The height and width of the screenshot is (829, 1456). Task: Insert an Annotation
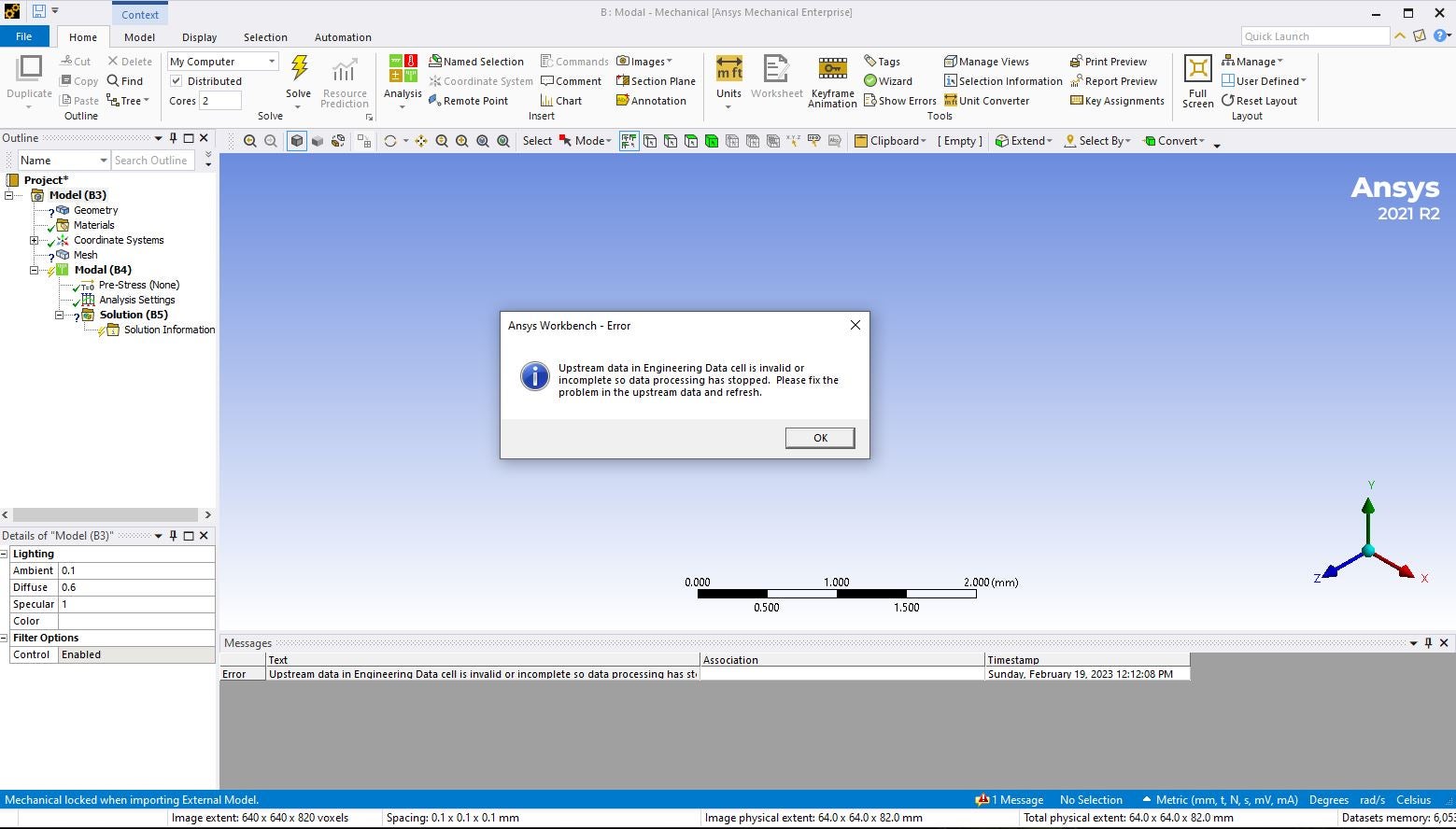click(651, 101)
